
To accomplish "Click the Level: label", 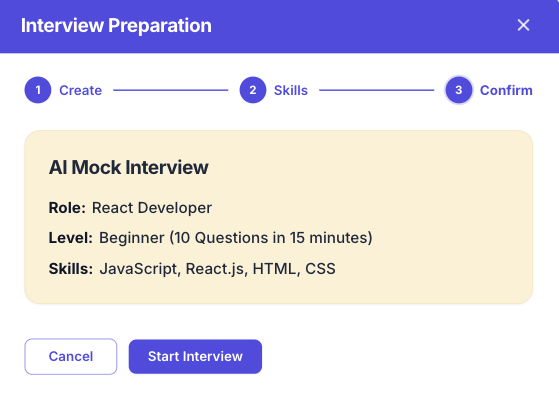I will (71, 238).
